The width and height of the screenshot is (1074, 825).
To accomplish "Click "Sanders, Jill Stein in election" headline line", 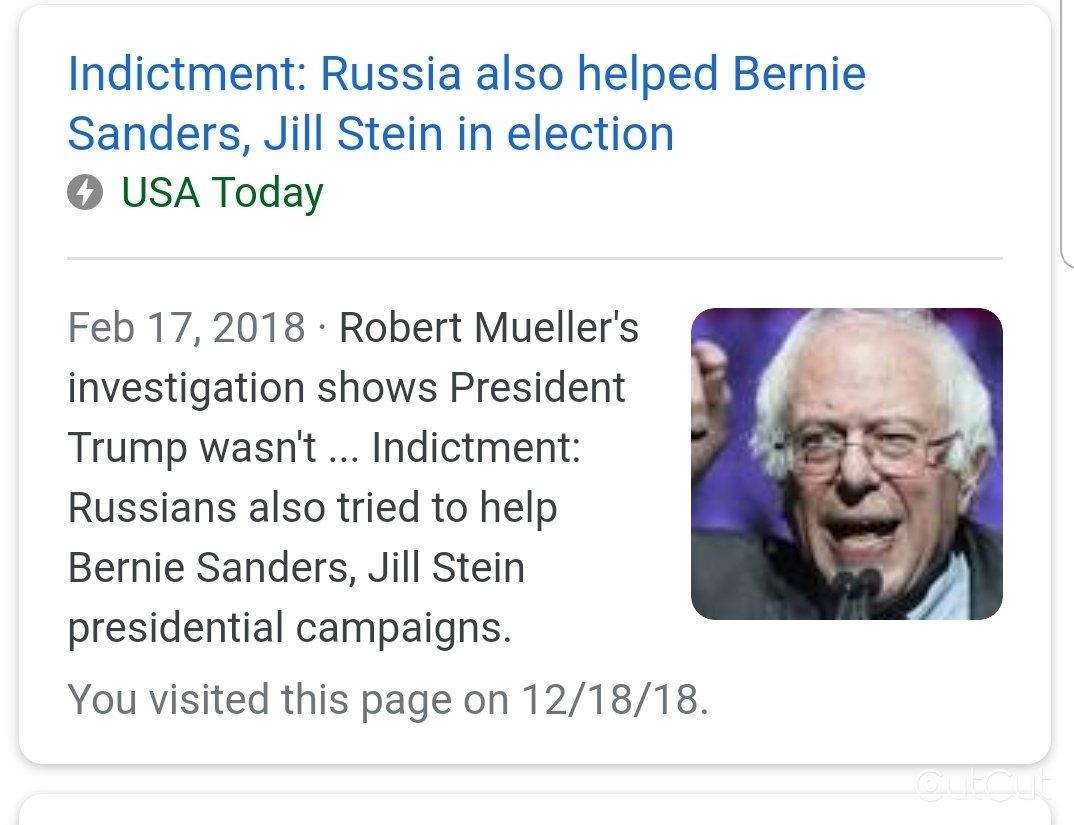I will 371,134.
